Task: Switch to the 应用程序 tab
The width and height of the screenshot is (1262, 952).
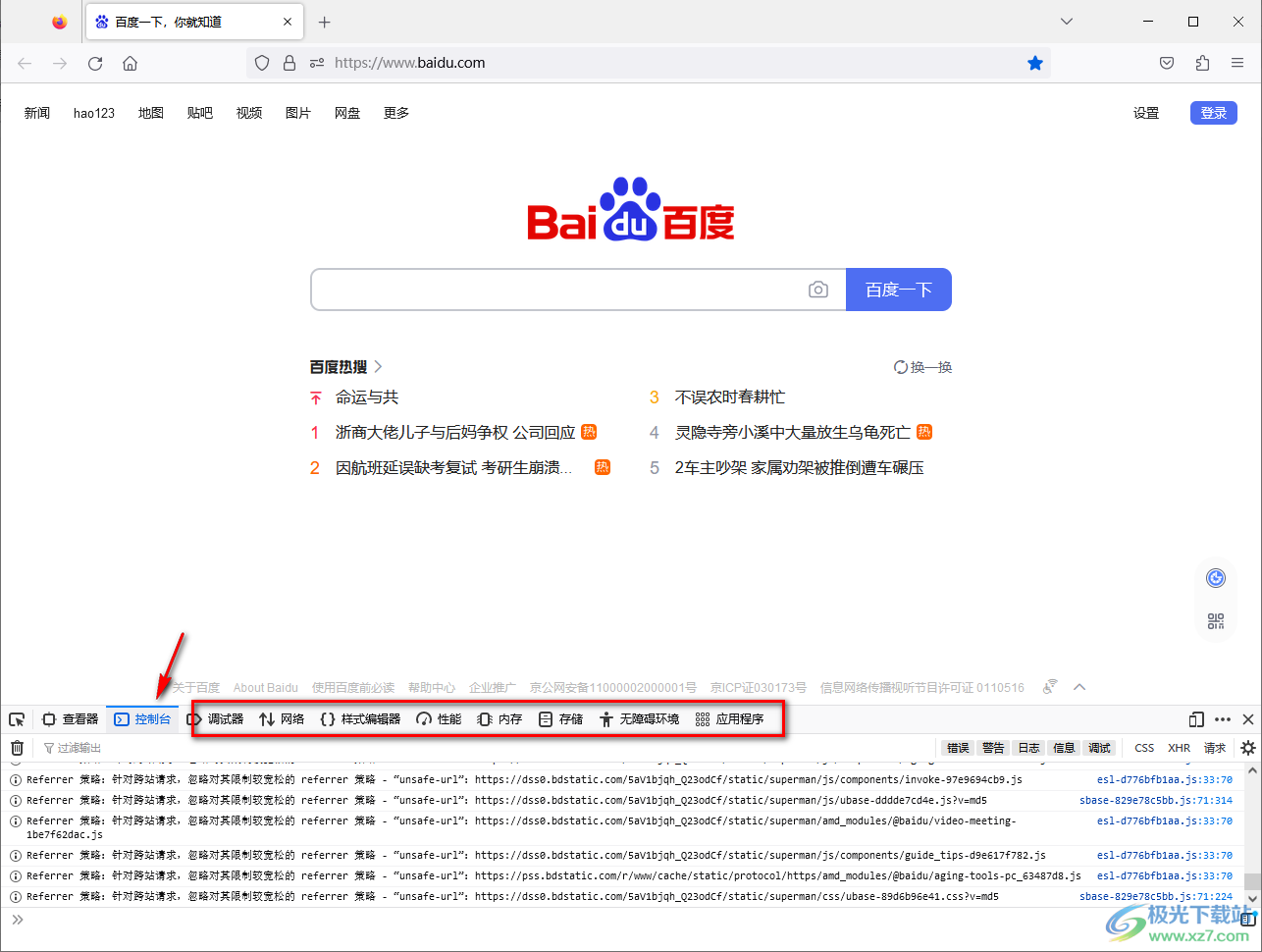Action: coord(729,719)
